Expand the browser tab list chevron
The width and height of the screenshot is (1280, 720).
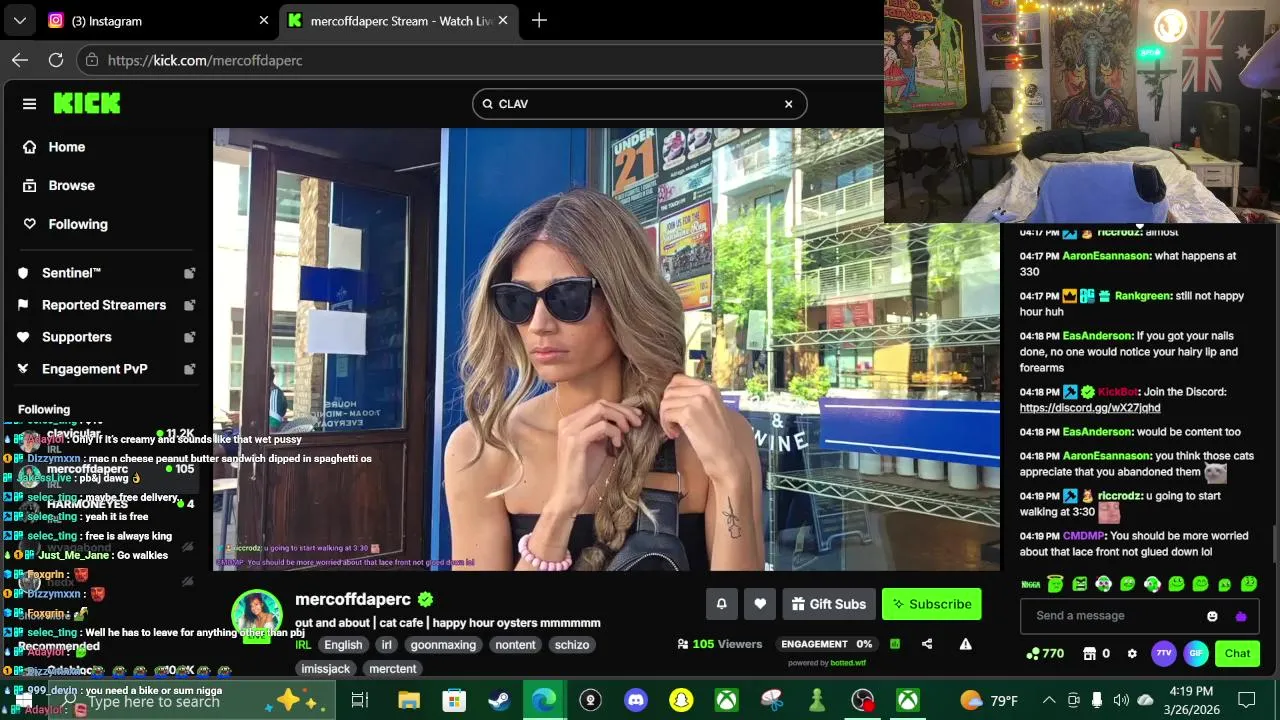coord(19,20)
